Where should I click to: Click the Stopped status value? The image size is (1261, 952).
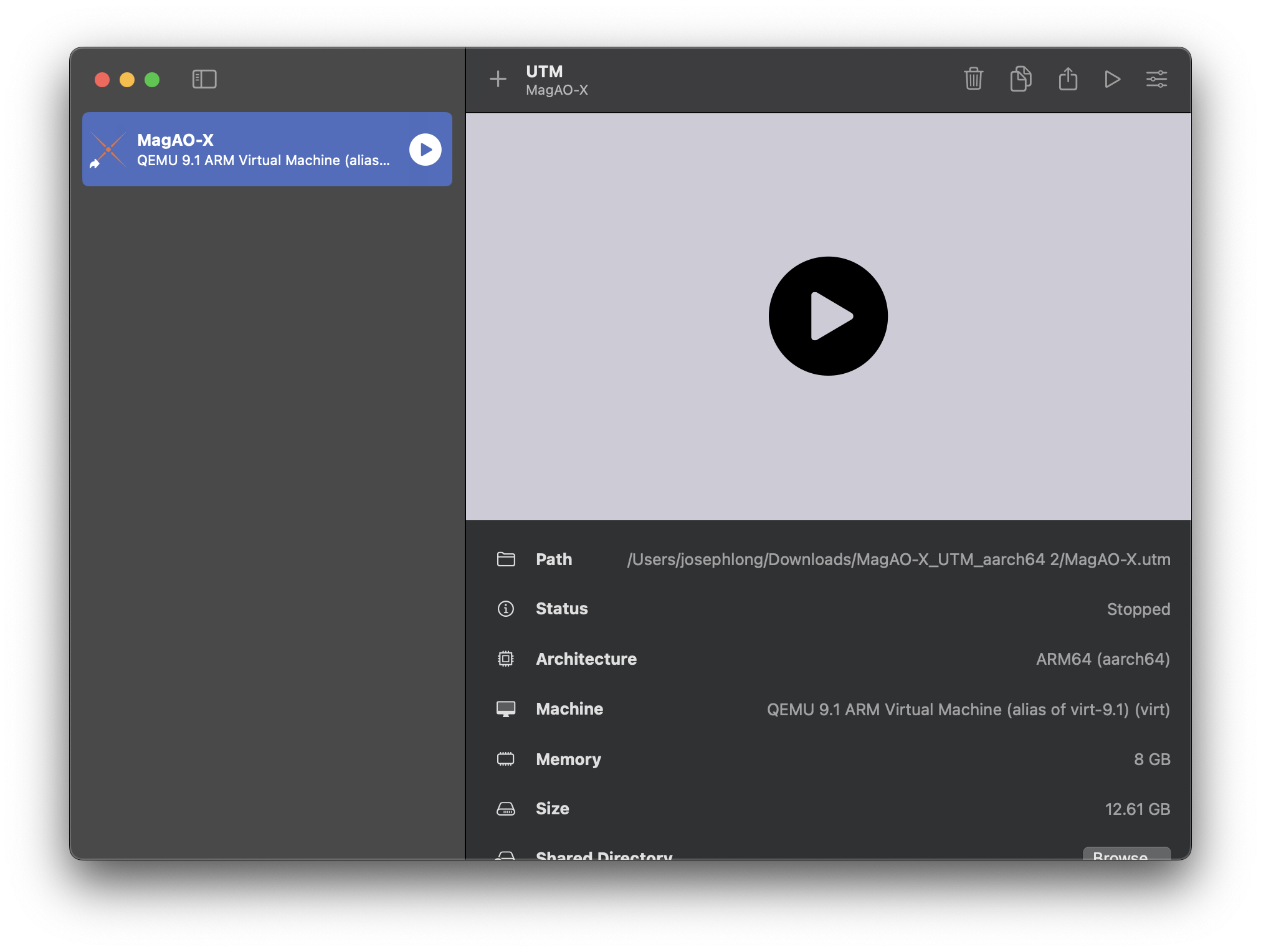(x=1138, y=609)
